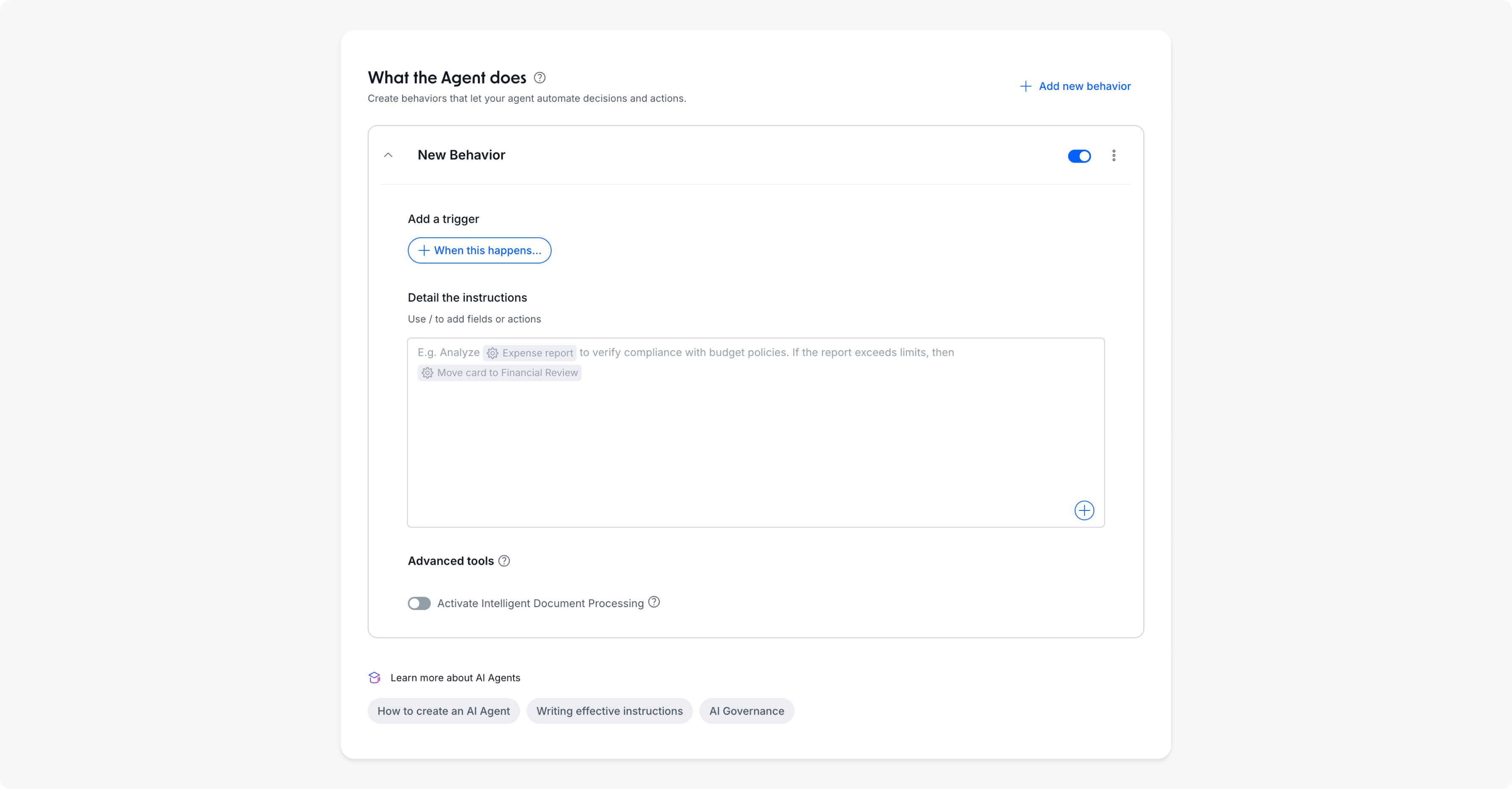
Task: Click gear icon on Expense report chip
Action: click(493, 353)
